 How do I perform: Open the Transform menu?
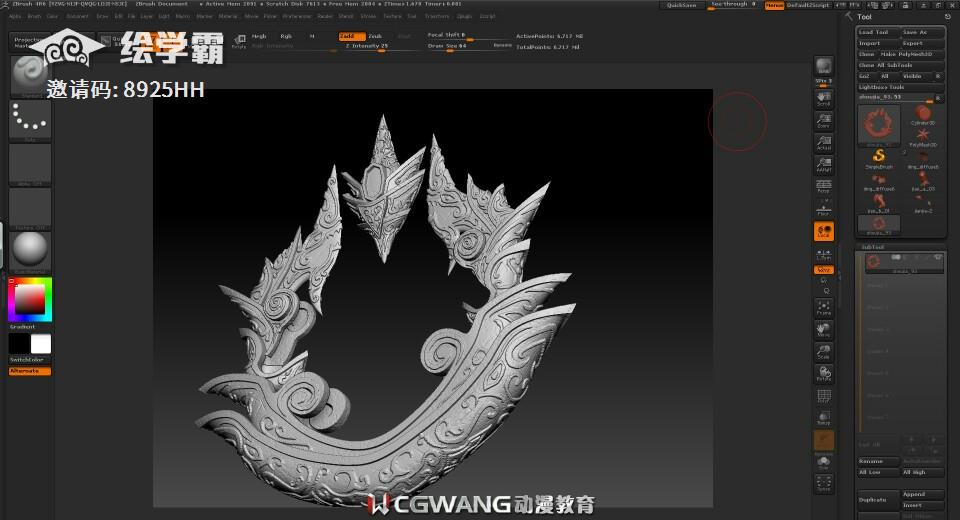(437, 16)
